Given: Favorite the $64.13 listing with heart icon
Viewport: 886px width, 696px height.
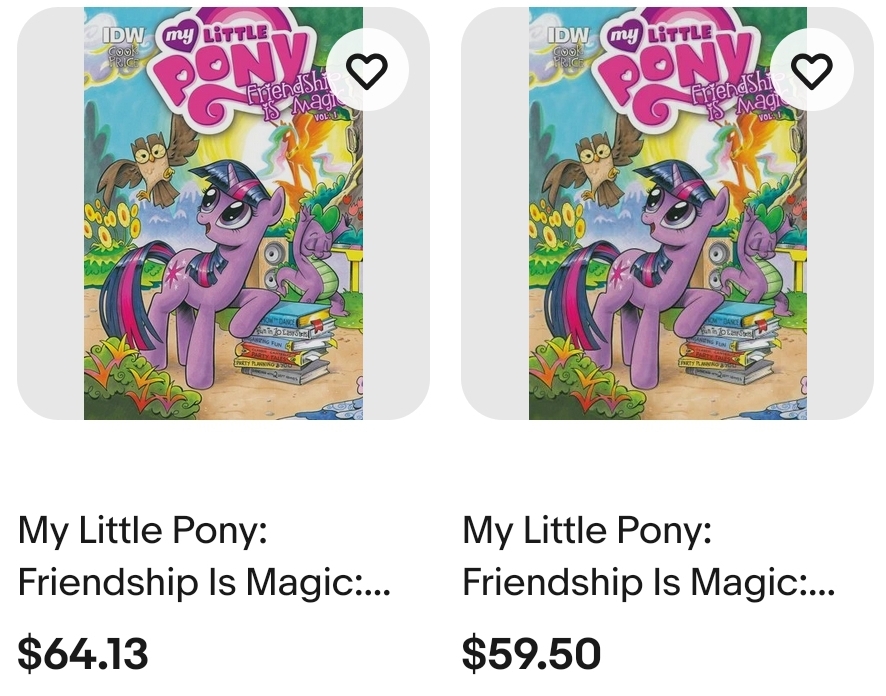Looking at the screenshot, I should pyautogui.click(x=366, y=70).
